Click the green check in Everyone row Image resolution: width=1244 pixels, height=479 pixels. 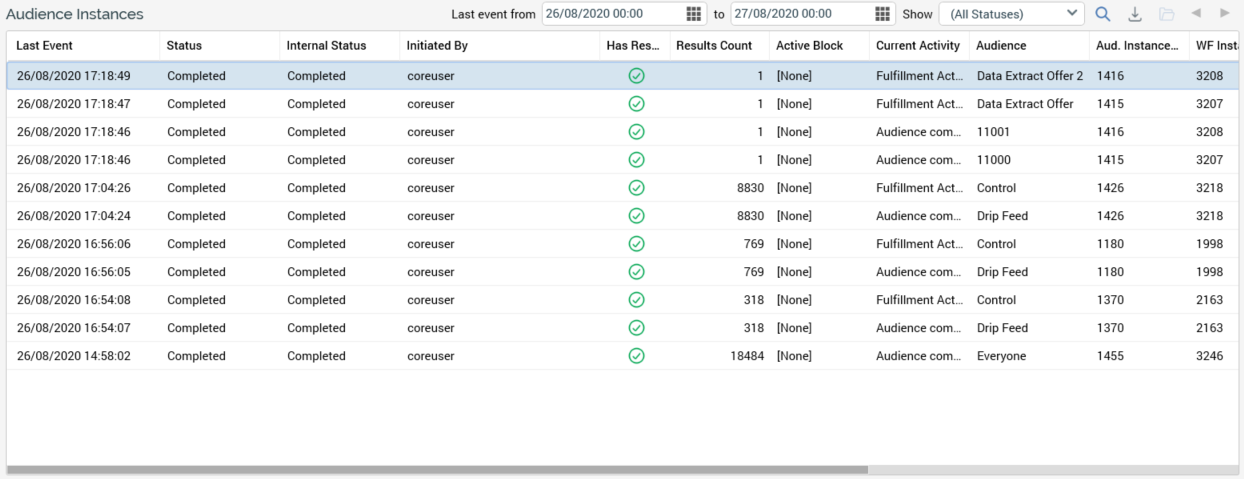[x=636, y=356]
